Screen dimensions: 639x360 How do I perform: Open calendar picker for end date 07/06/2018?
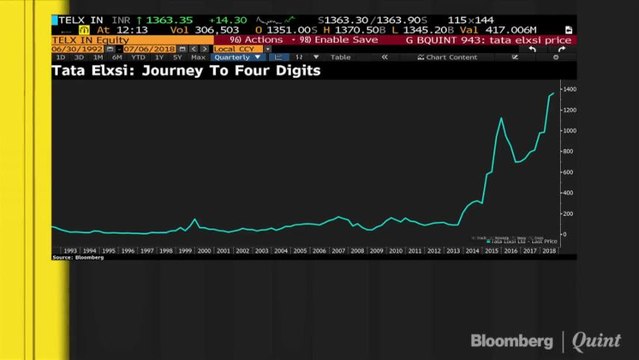pos(182,49)
